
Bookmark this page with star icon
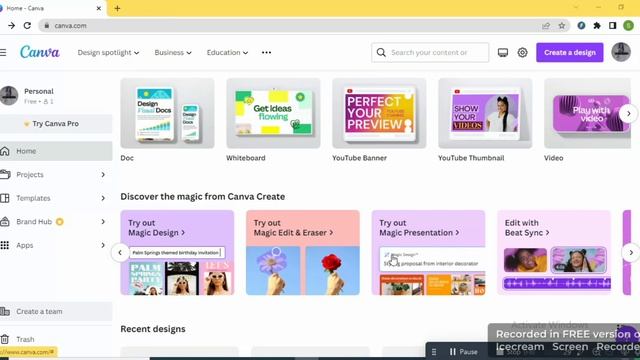click(x=562, y=26)
